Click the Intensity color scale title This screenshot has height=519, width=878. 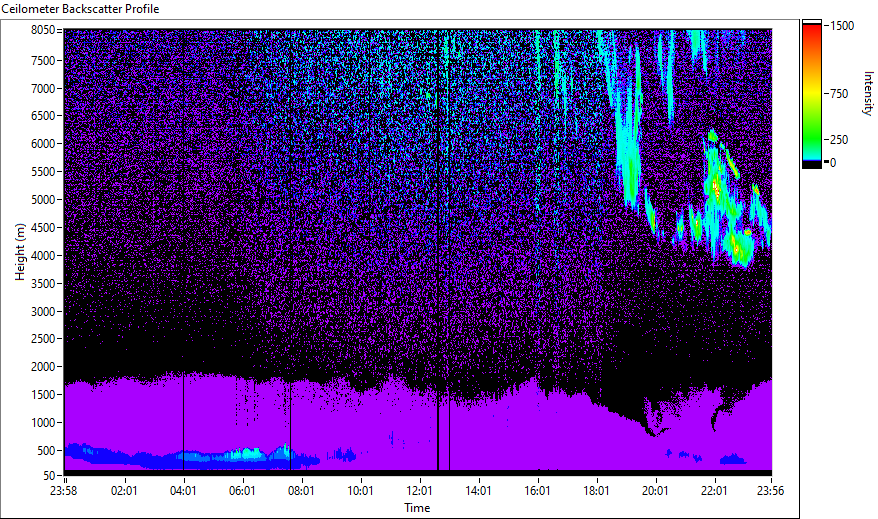868,93
